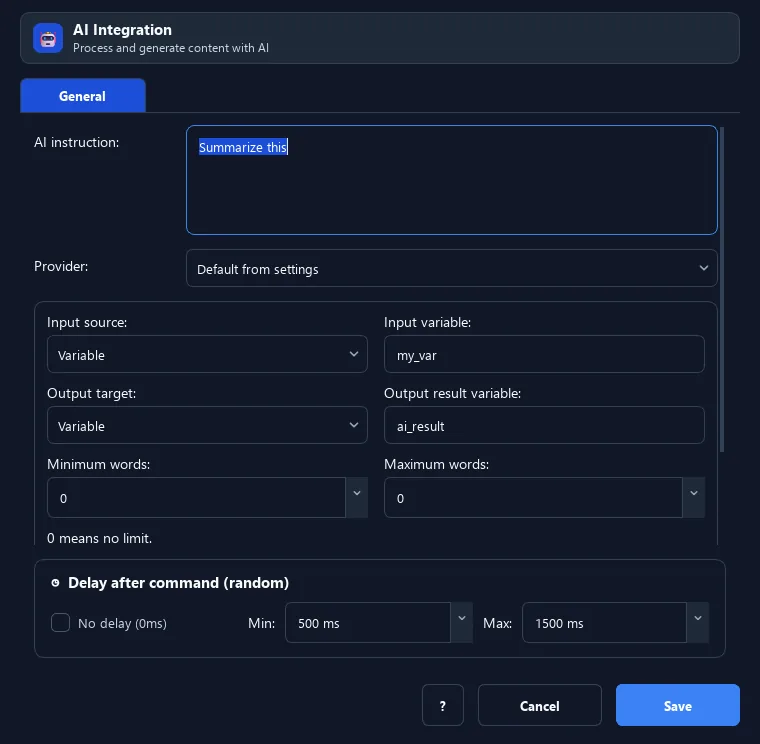Click the Min delay spinner arrow
This screenshot has height=744, width=760.
(461, 622)
